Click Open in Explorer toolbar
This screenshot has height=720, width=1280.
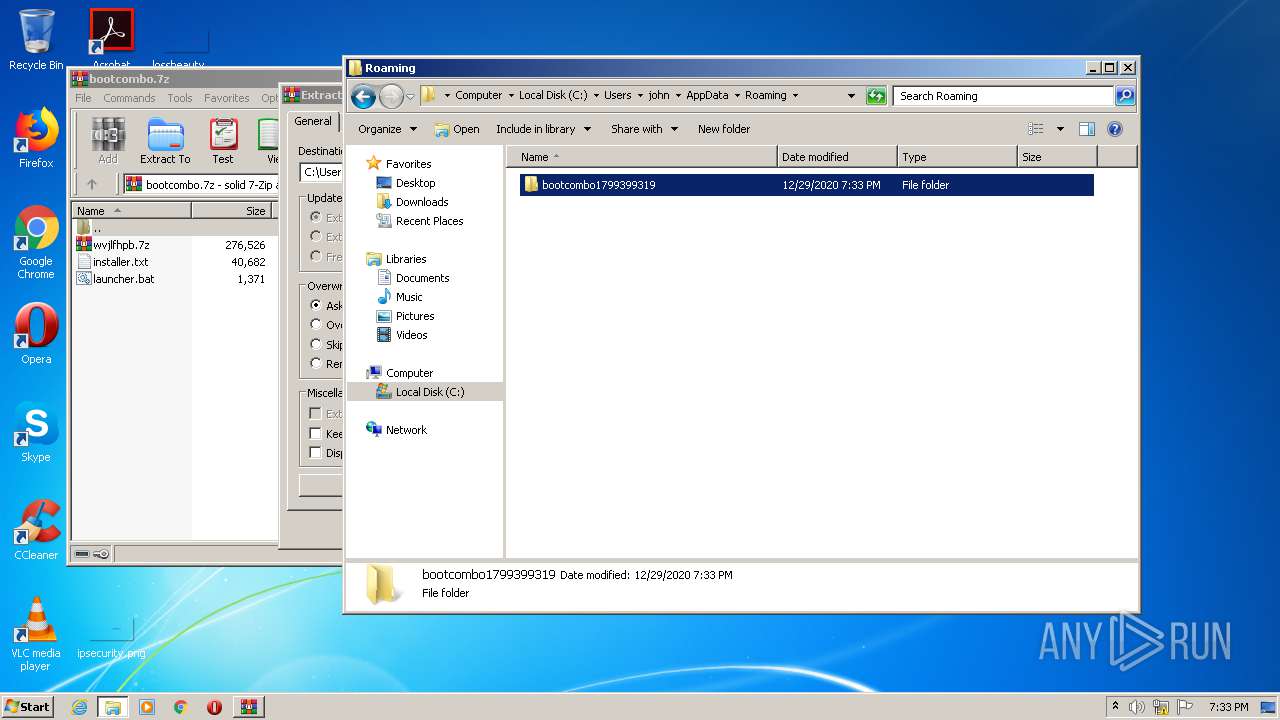coord(457,129)
